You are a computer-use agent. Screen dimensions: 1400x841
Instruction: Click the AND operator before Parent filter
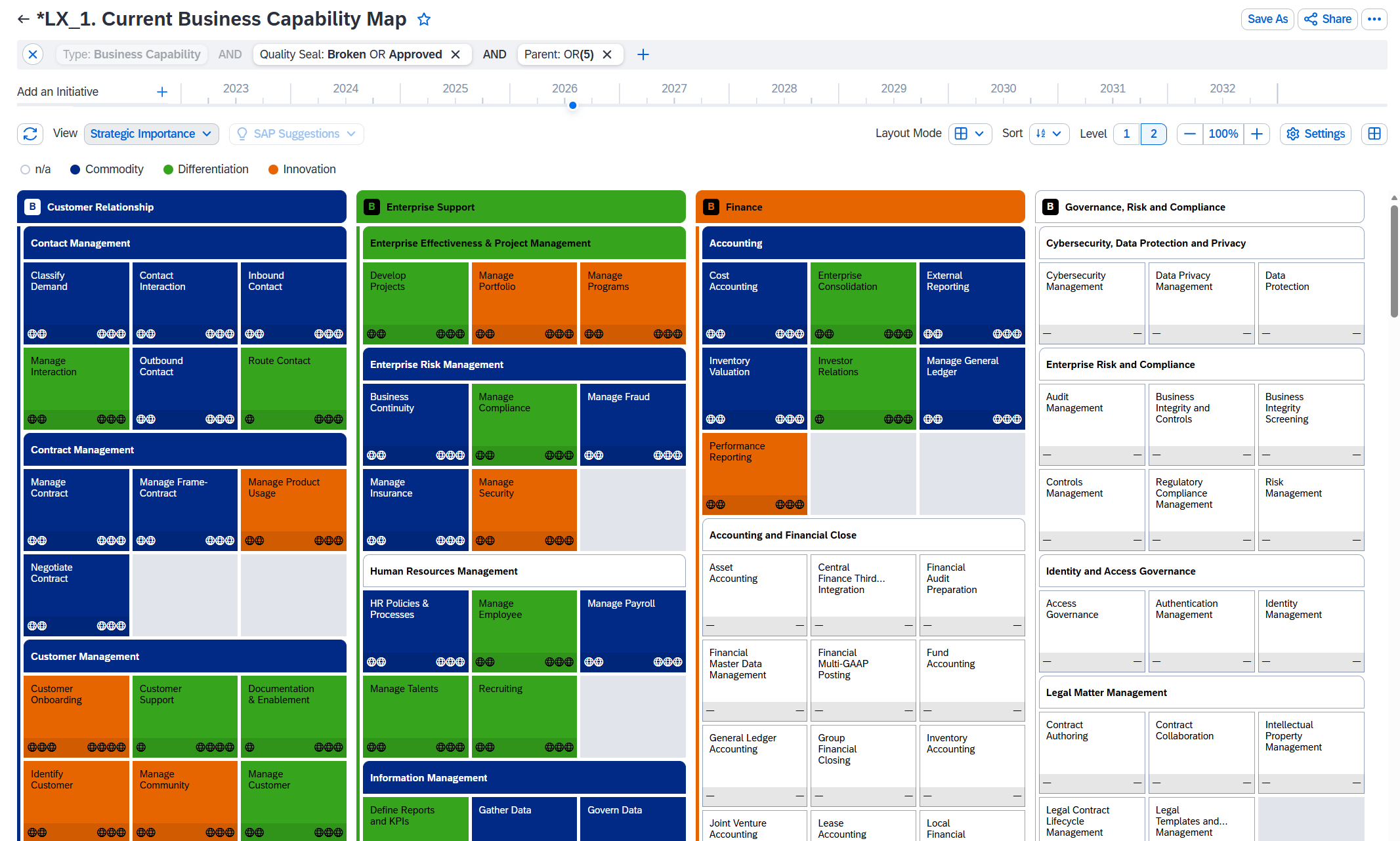click(494, 54)
